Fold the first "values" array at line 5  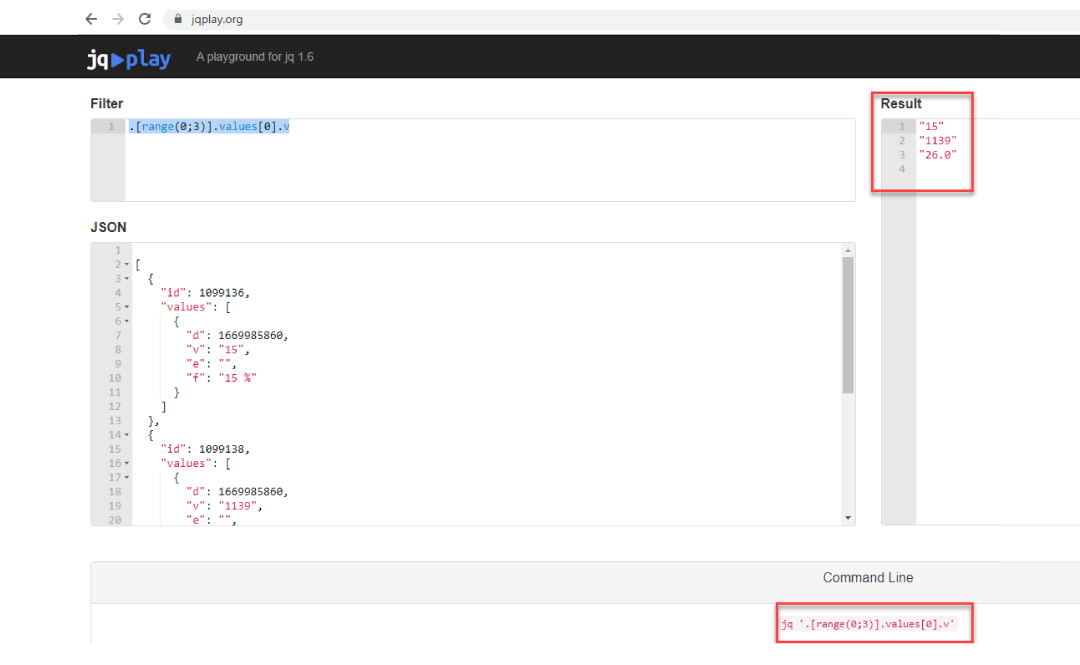point(127,307)
